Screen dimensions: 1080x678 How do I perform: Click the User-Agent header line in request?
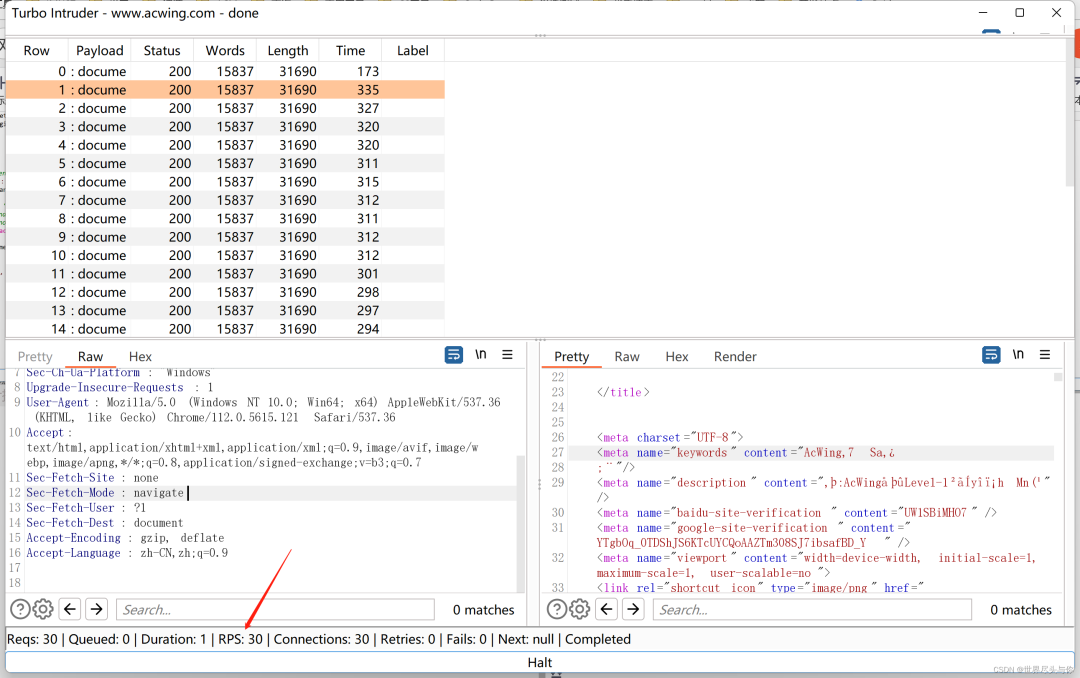pos(262,409)
